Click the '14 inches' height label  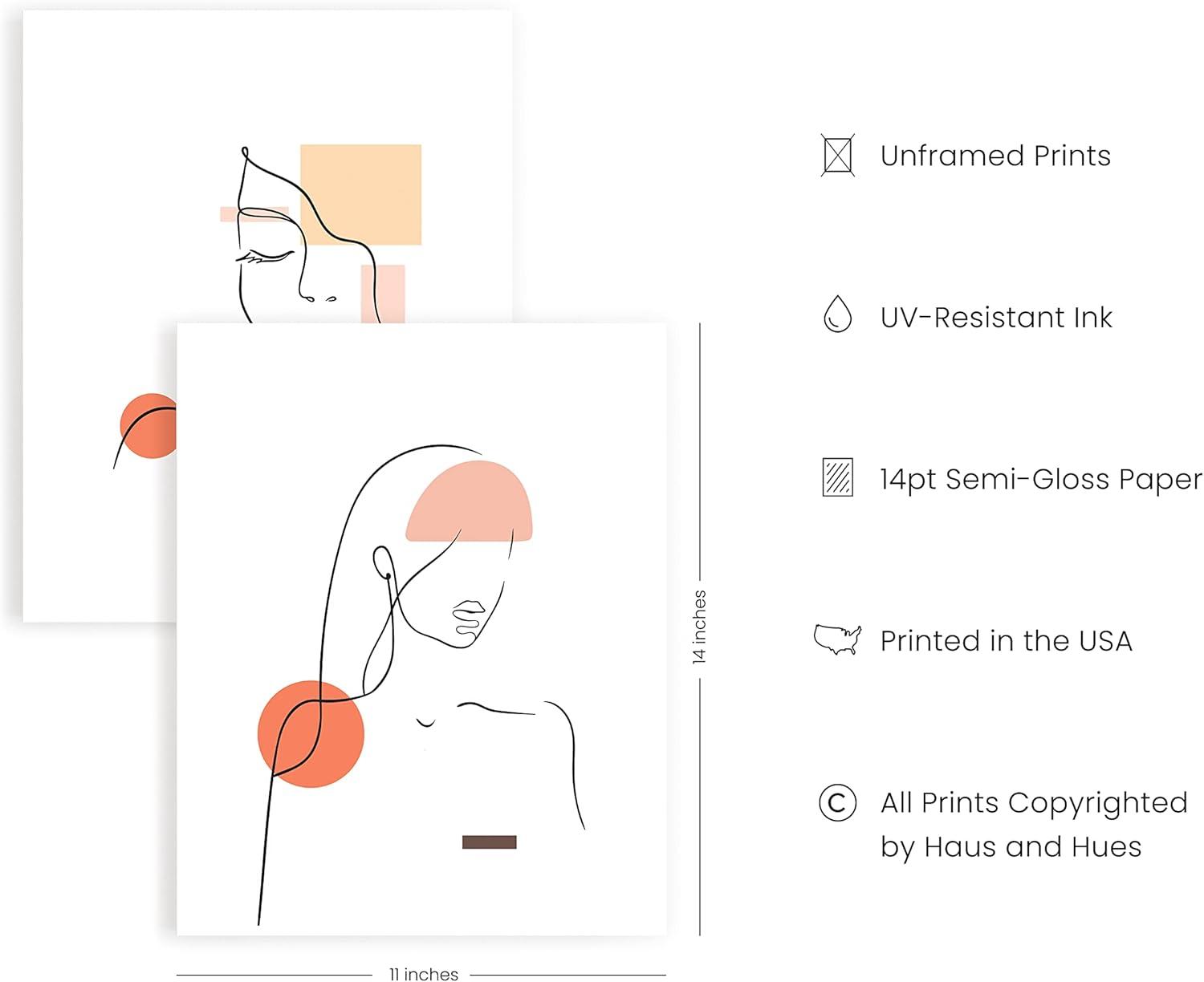point(699,627)
